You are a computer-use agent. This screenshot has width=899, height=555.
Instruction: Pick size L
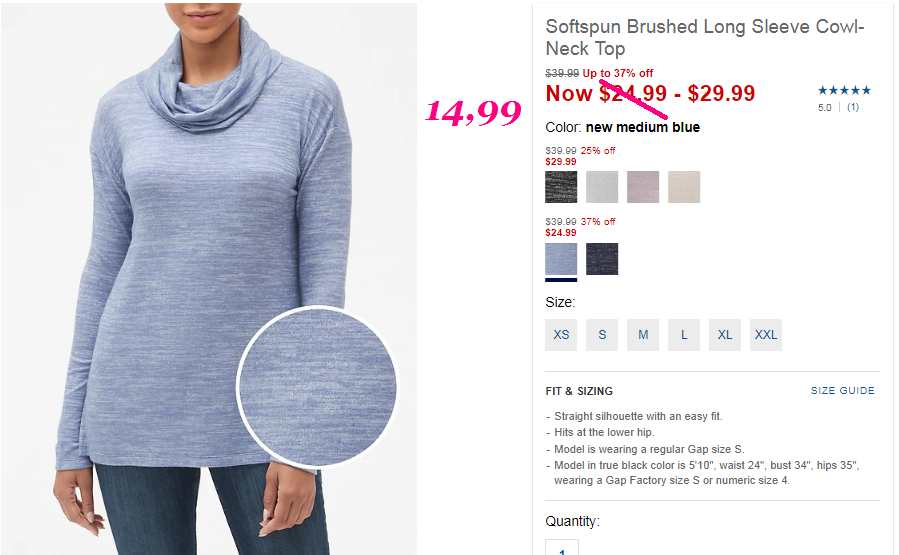point(684,335)
